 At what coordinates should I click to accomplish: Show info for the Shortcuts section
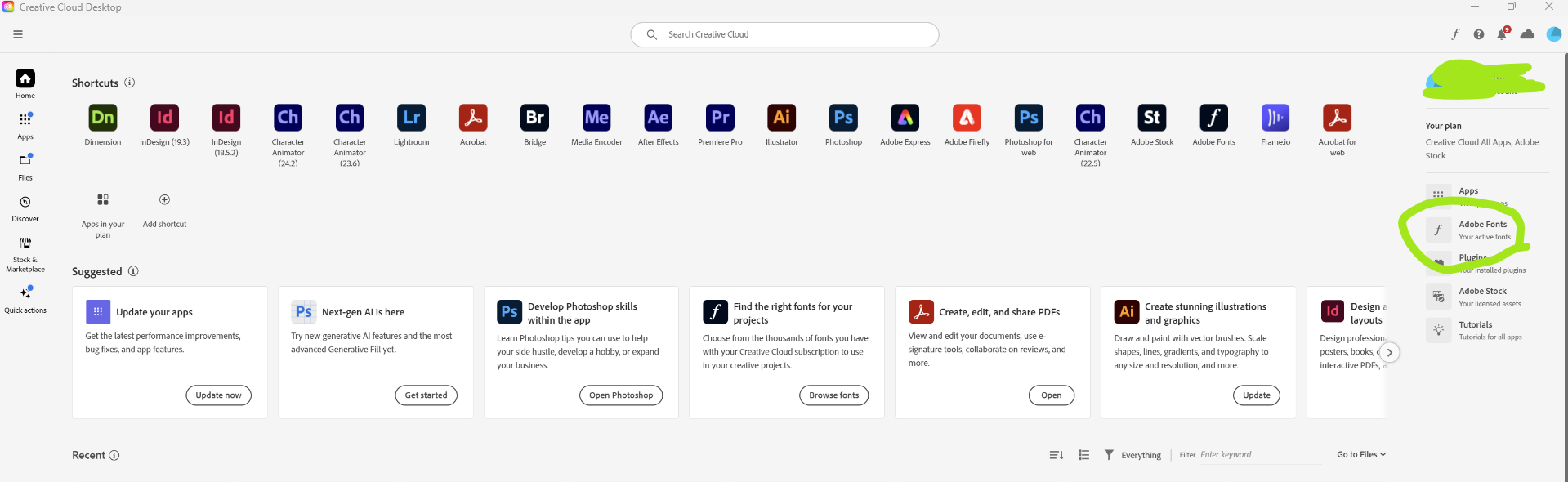(129, 83)
